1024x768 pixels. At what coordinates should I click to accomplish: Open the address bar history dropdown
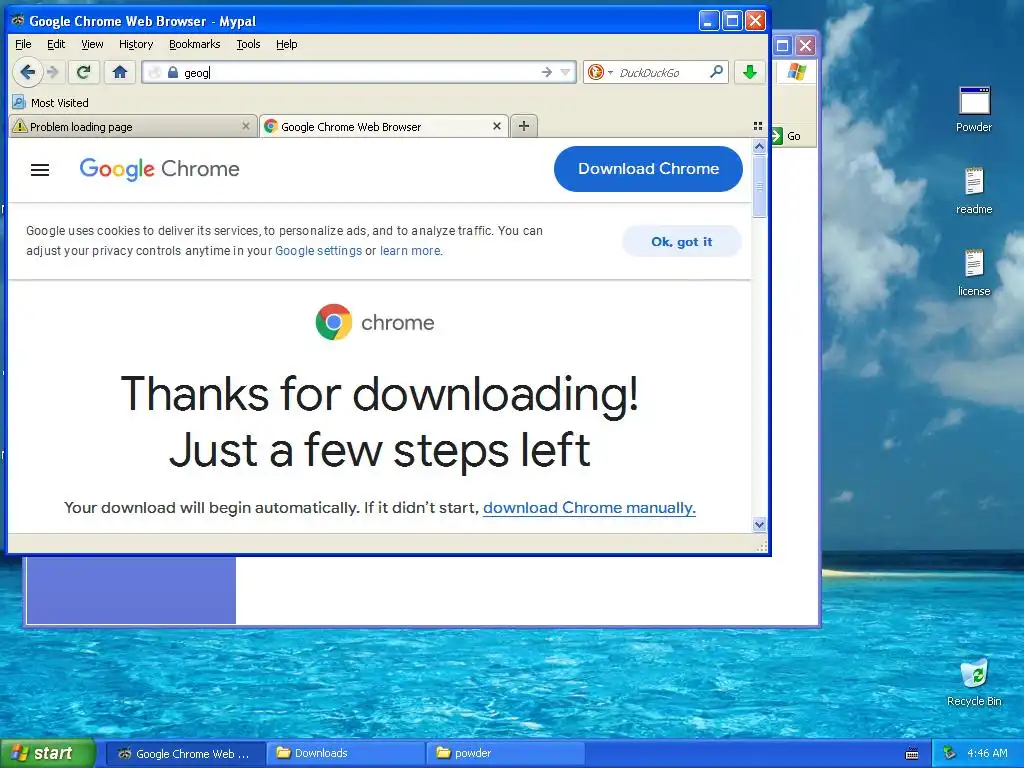tap(566, 72)
